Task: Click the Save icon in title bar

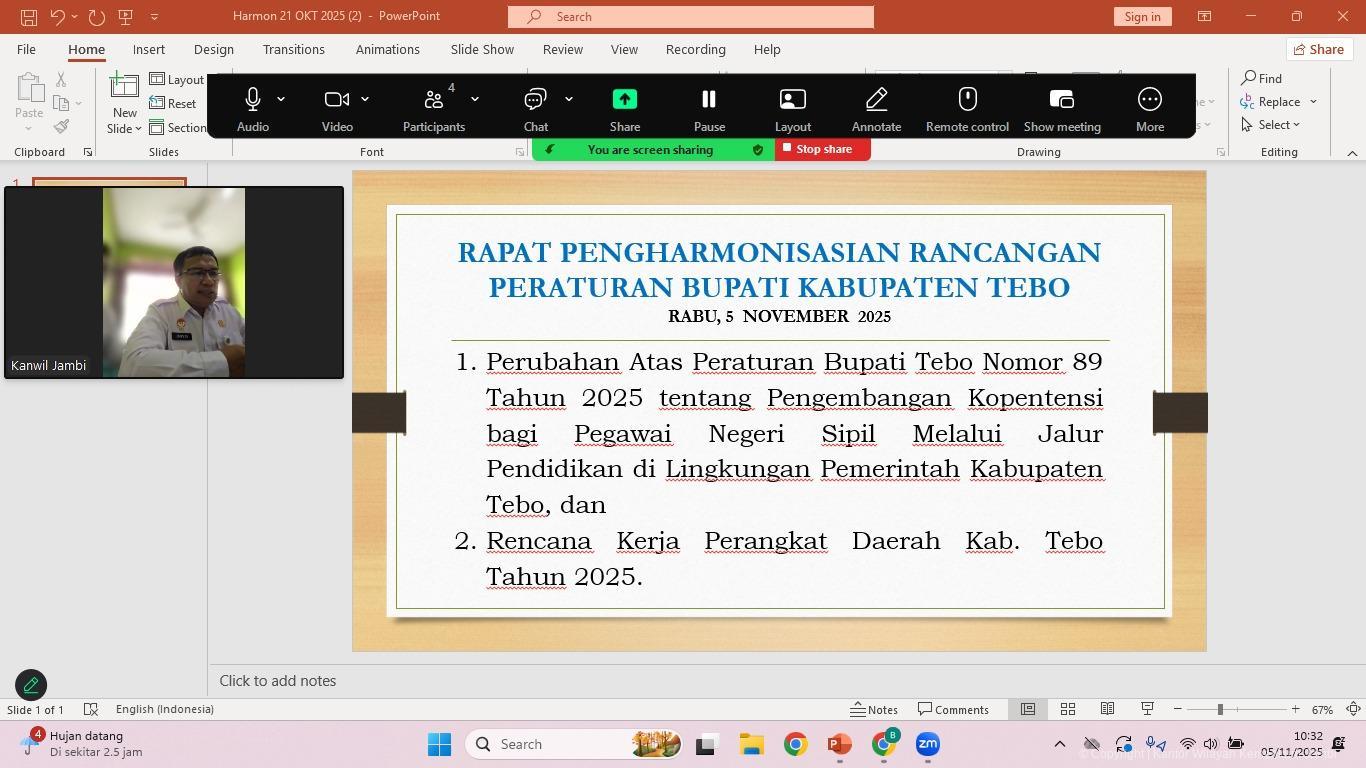Action: pos(29,16)
